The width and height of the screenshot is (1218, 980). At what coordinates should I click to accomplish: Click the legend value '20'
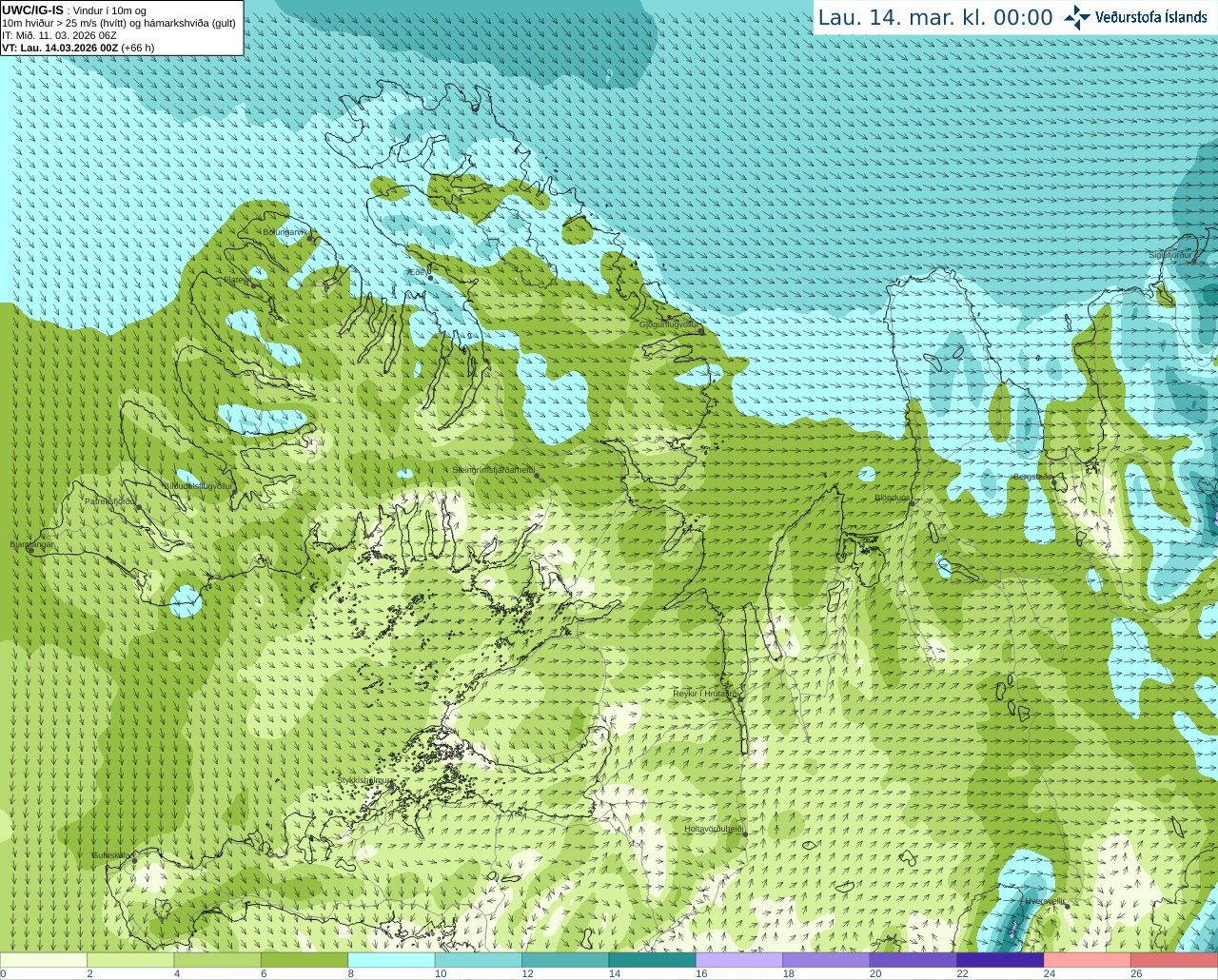pos(875,973)
